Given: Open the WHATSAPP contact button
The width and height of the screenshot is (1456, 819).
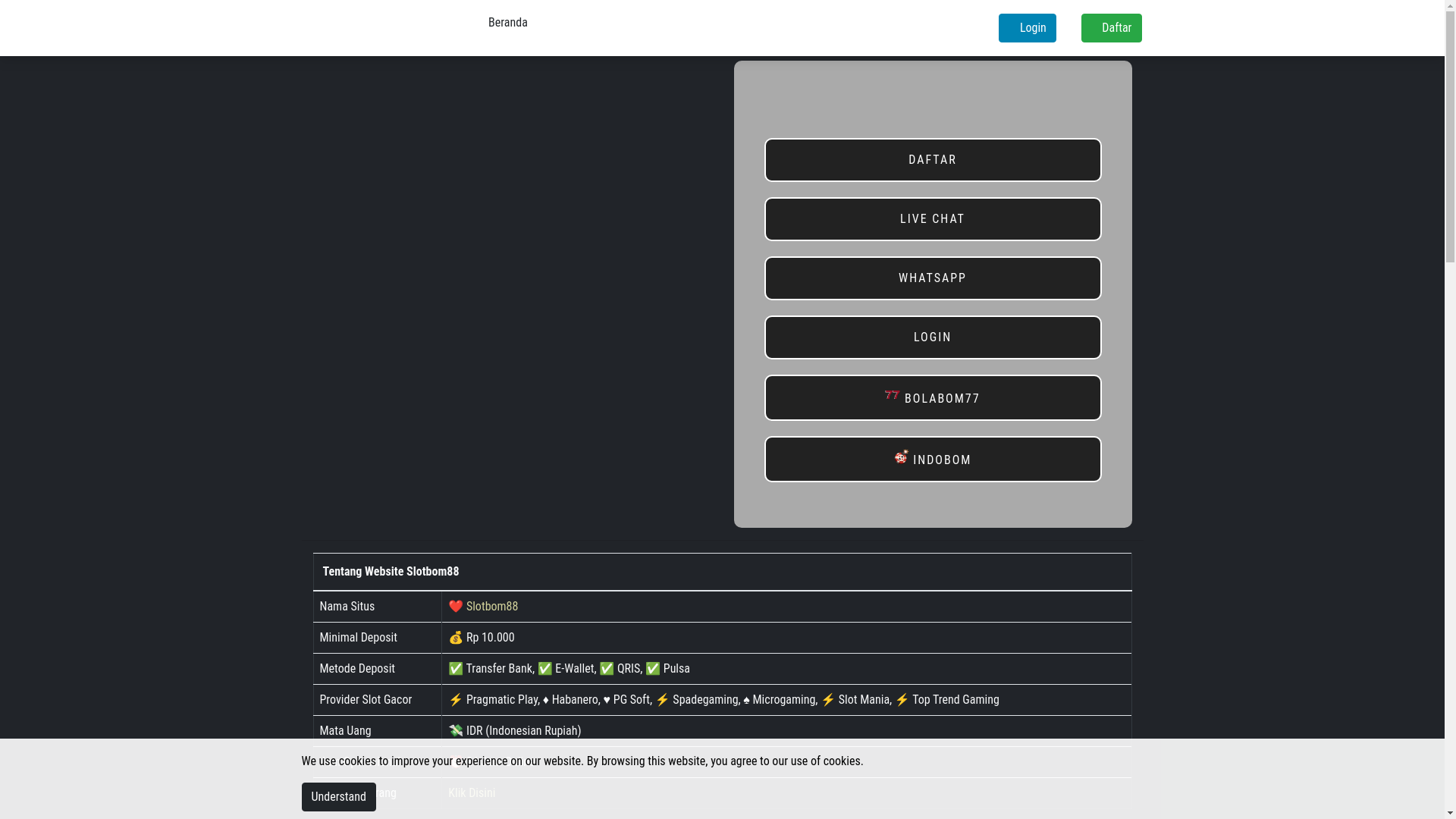Looking at the screenshot, I should click(932, 278).
